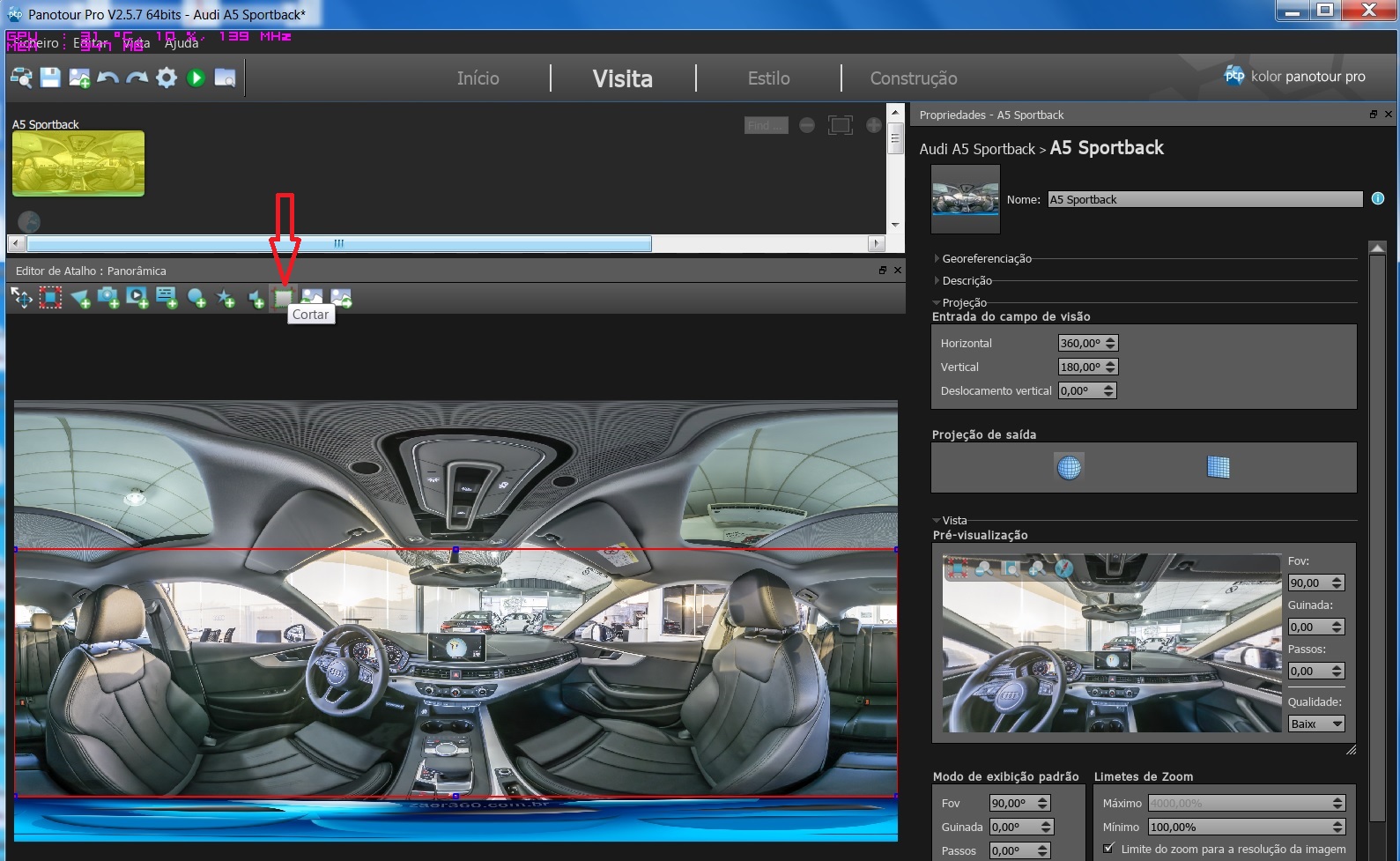The width and height of the screenshot is (1400, 861).
Task: Expand the Georeferenciação section
Action: pyautogui.click(x=937, y=258)
